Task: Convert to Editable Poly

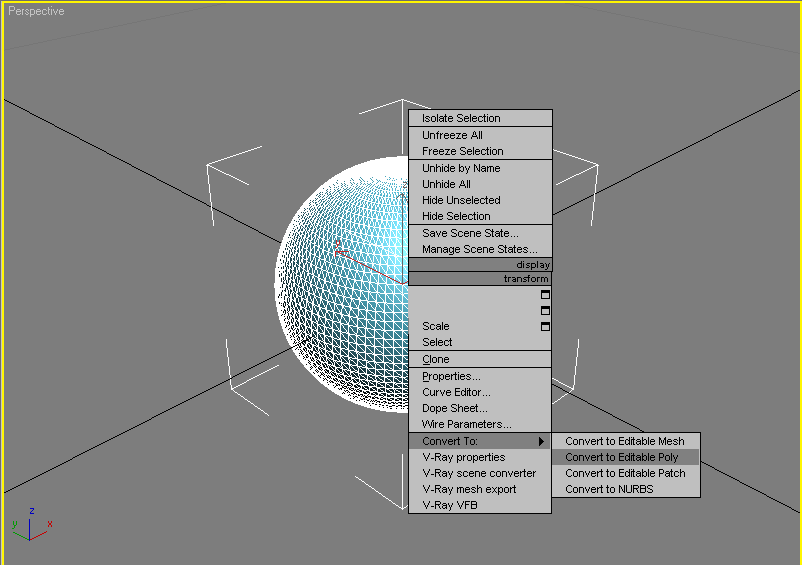Action: point(626,457)
